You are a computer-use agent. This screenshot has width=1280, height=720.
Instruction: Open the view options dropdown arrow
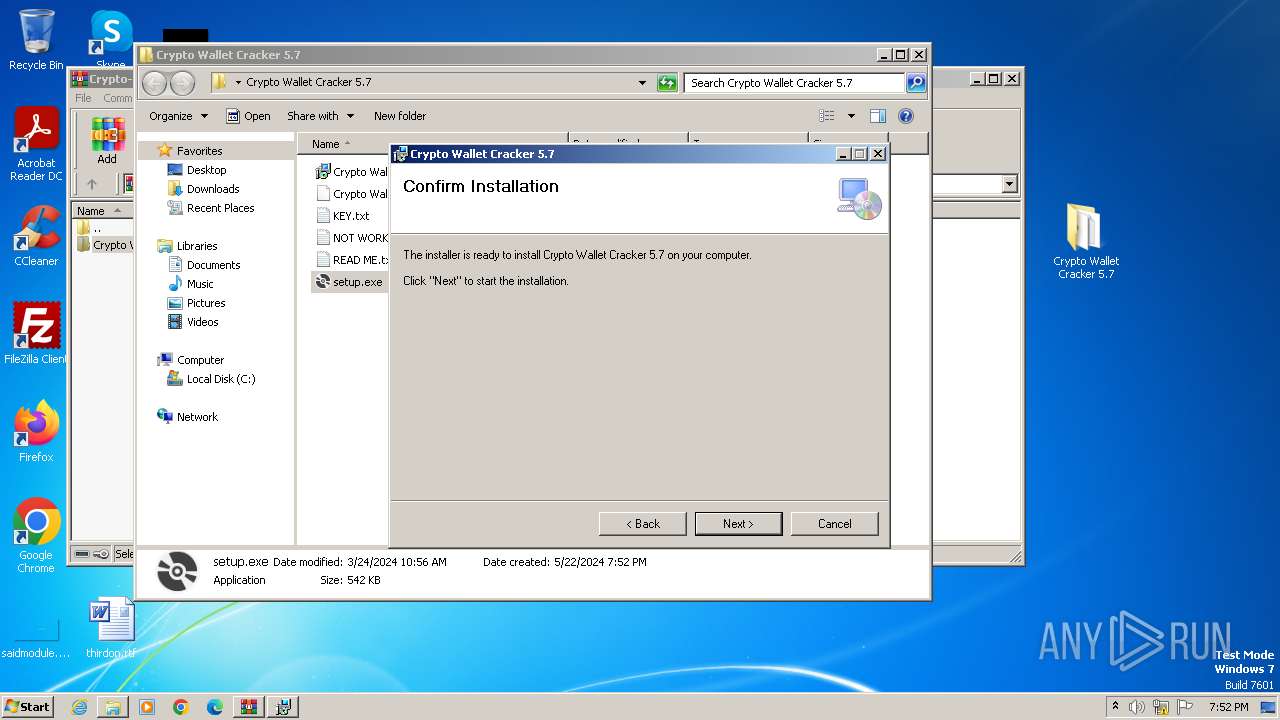851,116
